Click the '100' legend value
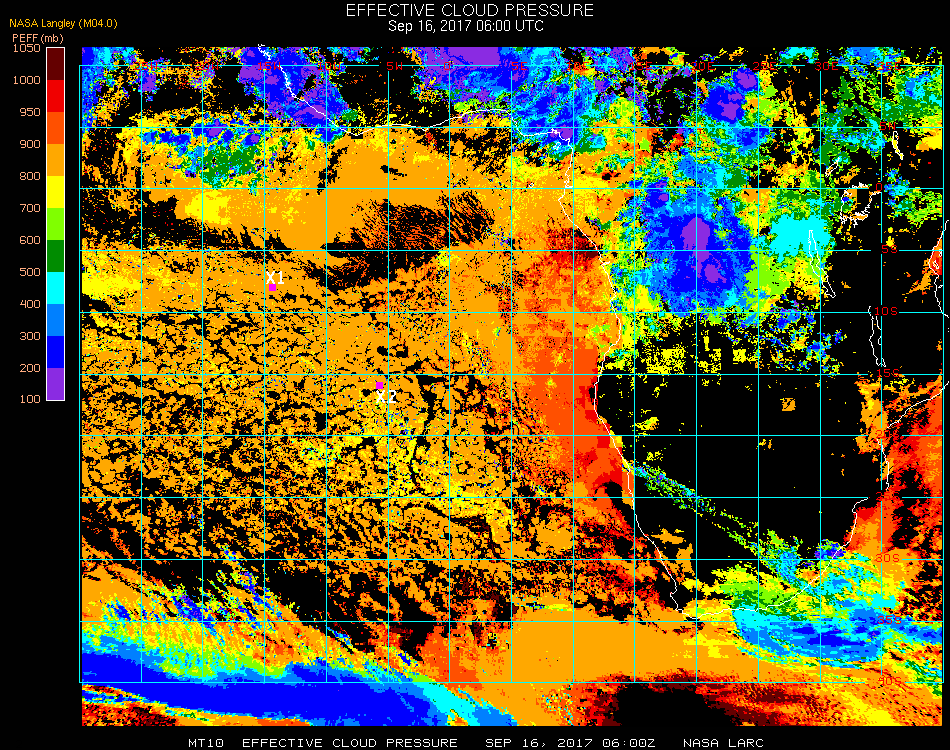This screenshot has height=750, width=950. [x=30, y=399]
